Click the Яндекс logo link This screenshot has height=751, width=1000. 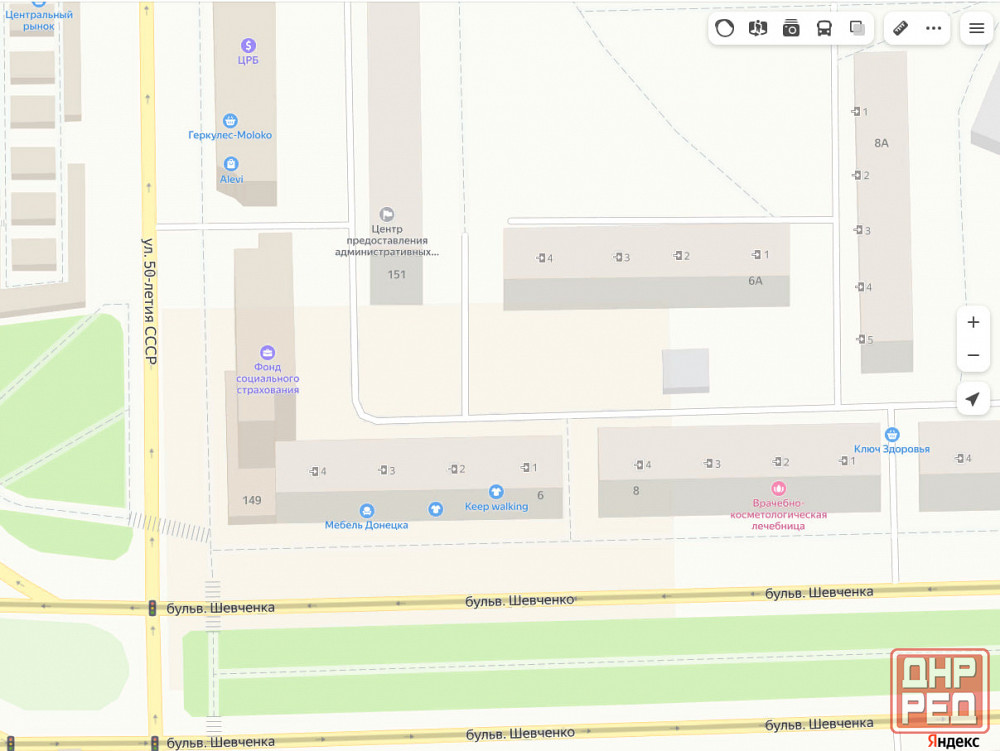click(x=952, y=741)
